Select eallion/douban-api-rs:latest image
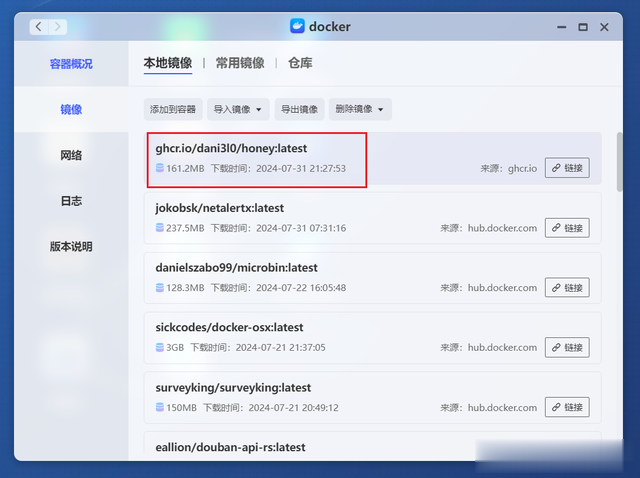This screenshot has height=478, width=640. click(x=373, y=443)
